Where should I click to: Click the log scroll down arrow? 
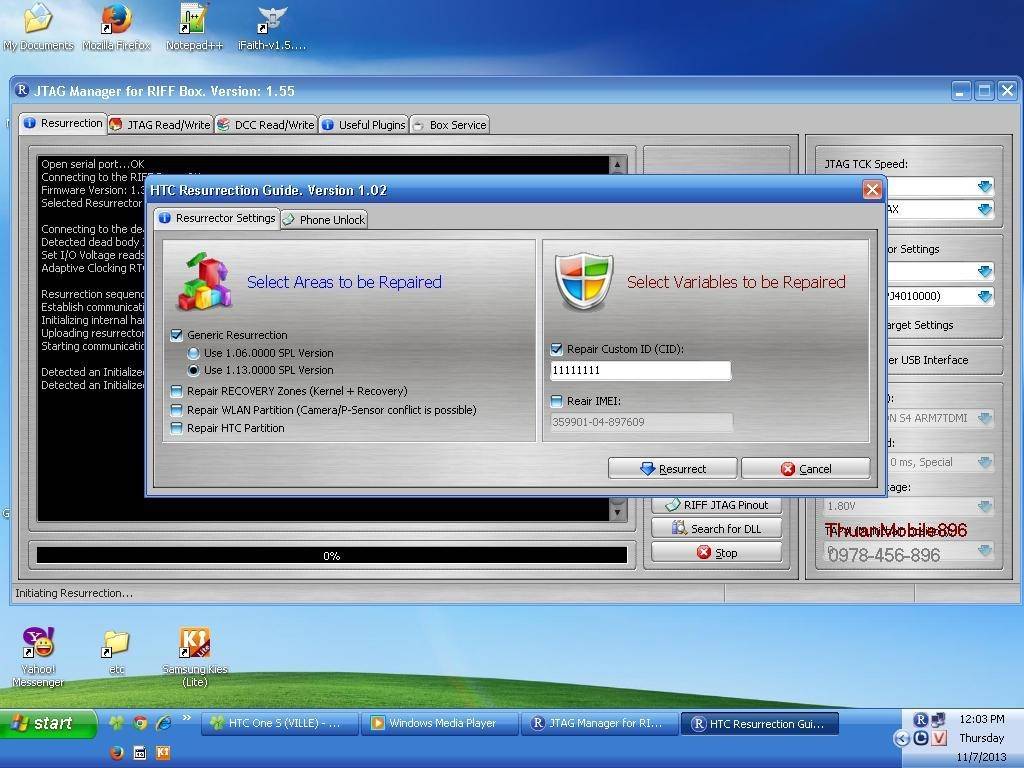(617, 511)
